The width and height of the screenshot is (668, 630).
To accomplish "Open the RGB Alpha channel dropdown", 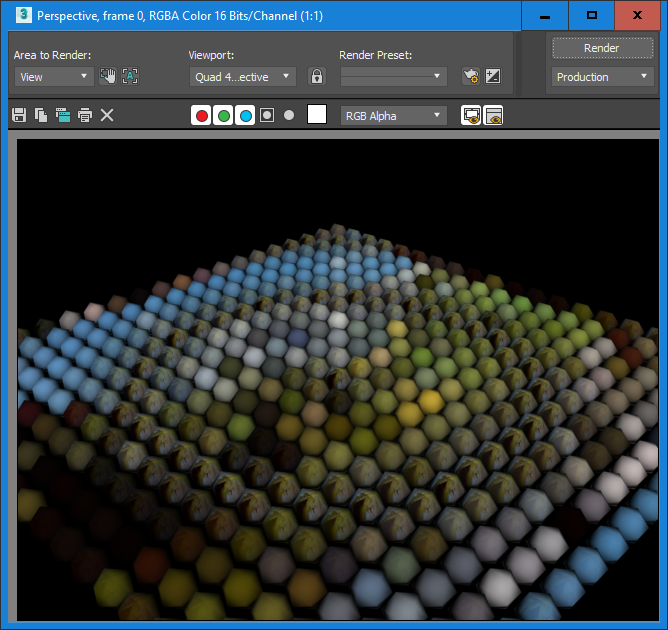I will (x=394, y=116).
